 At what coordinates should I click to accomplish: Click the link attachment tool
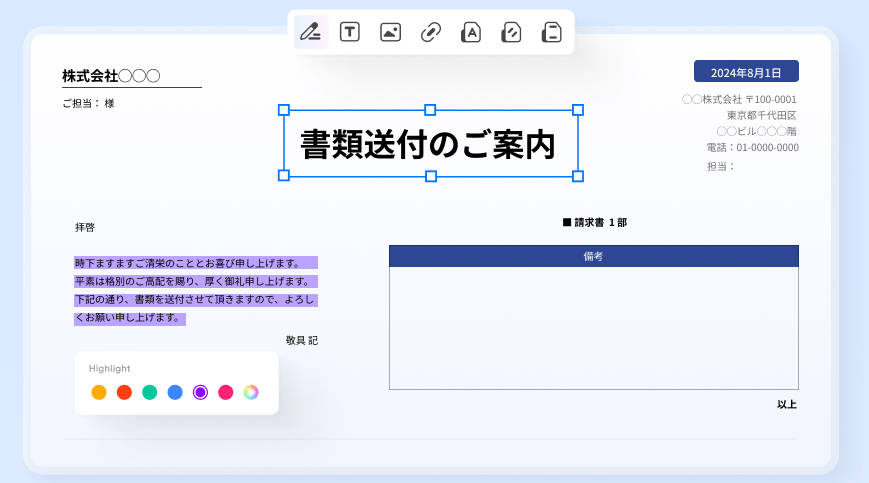pos(431,32)
